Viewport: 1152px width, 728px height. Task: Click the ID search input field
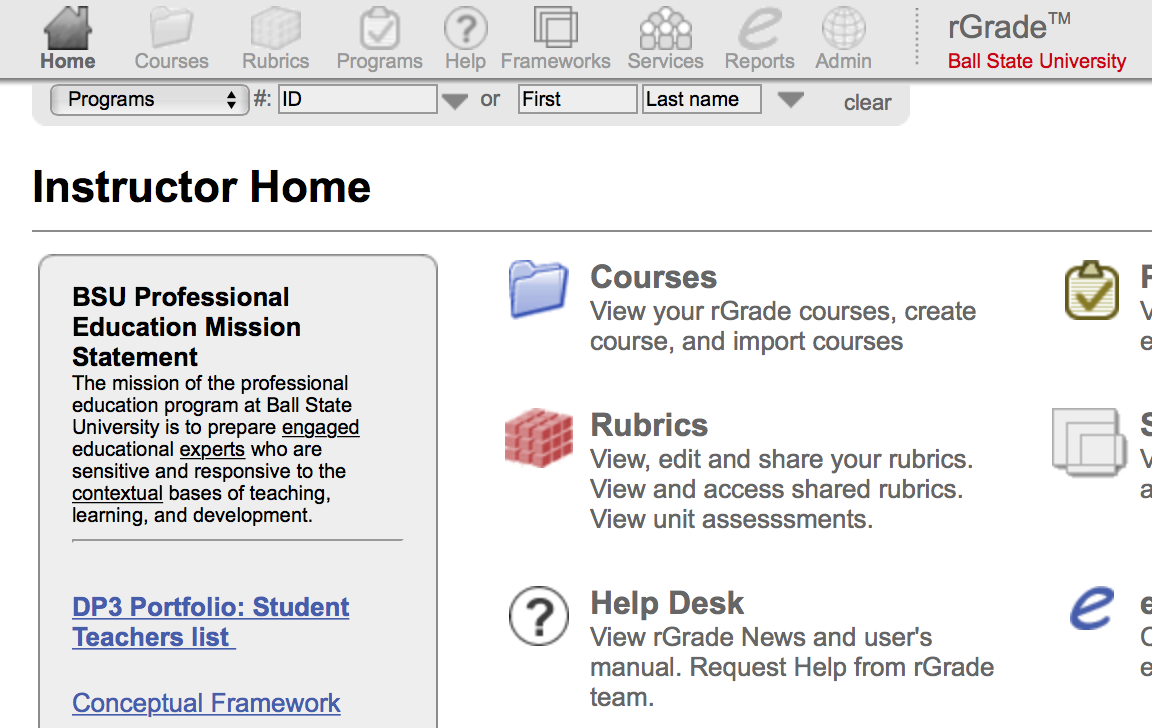coord(357,99)
